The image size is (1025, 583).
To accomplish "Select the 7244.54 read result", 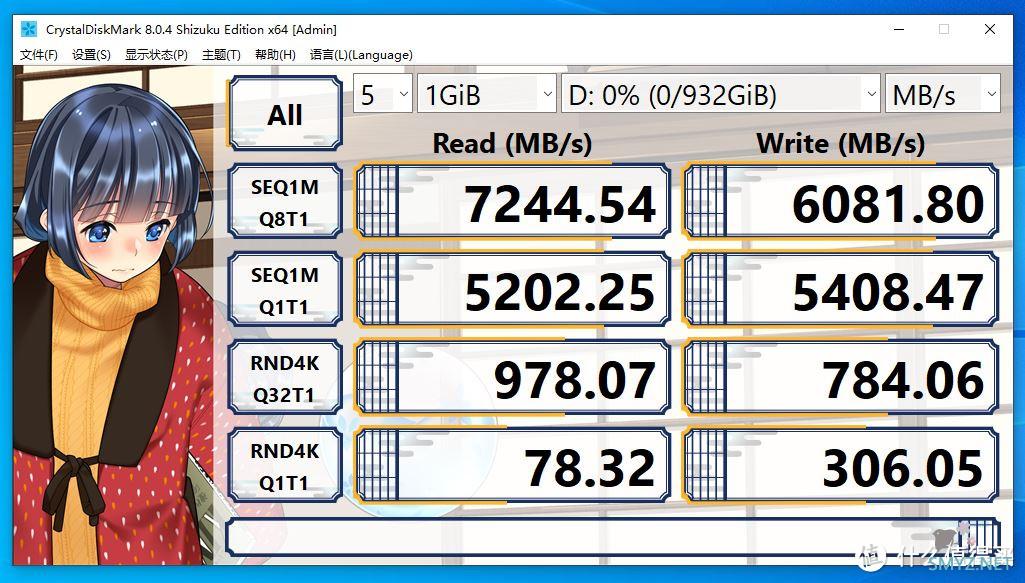I will click(512, 202).
